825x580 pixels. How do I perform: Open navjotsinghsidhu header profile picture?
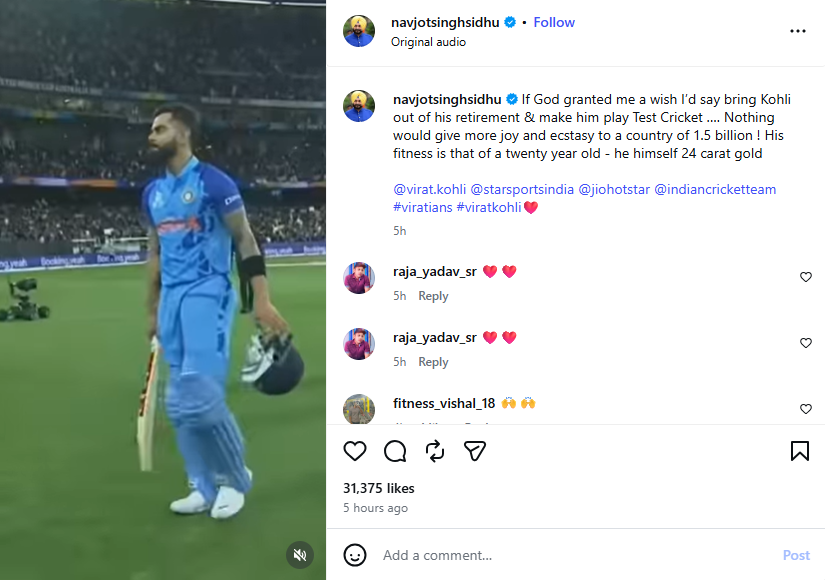coord(359,31)
